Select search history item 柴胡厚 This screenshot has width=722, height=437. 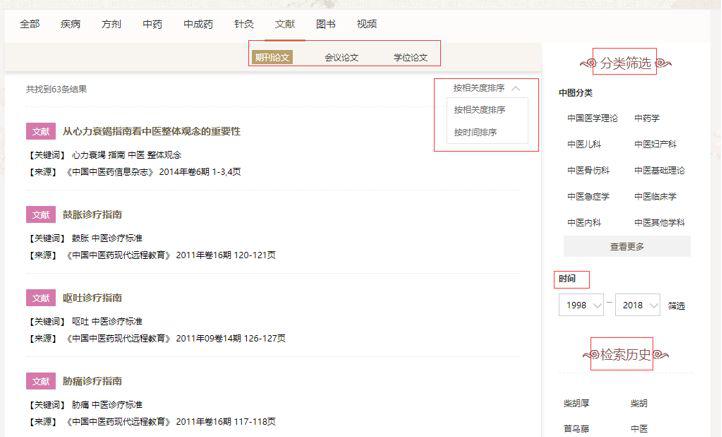tap(576, 403)
